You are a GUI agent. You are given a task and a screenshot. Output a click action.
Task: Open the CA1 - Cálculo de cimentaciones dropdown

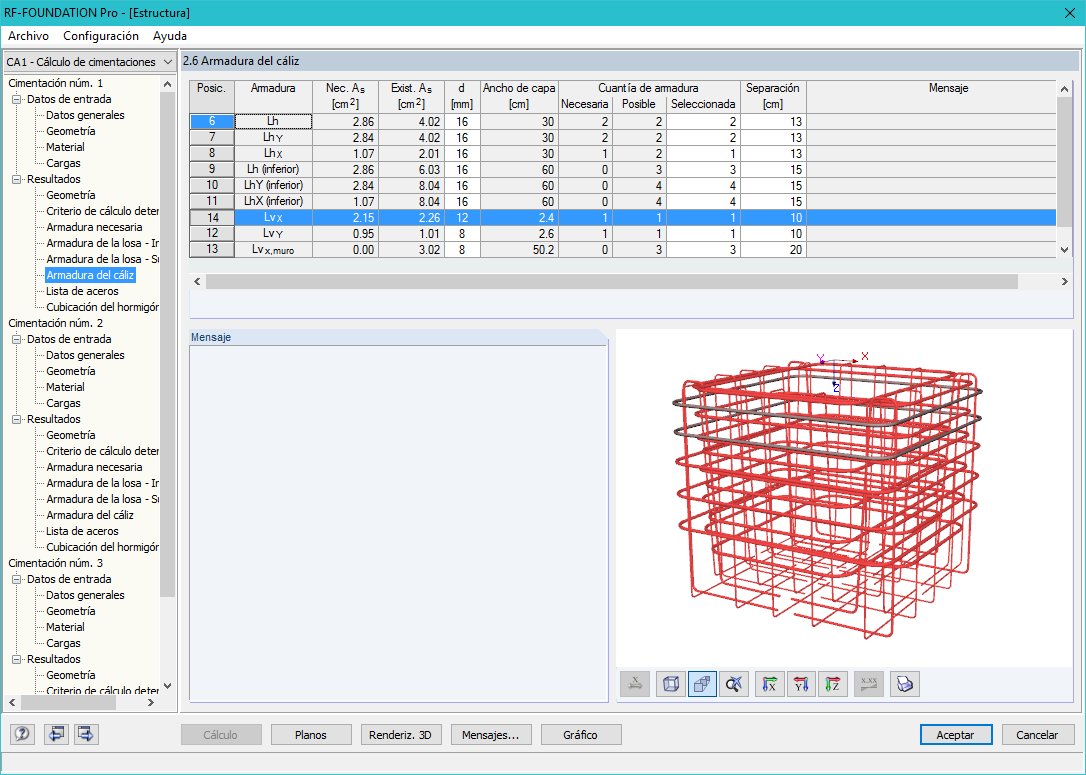[89, 62]
